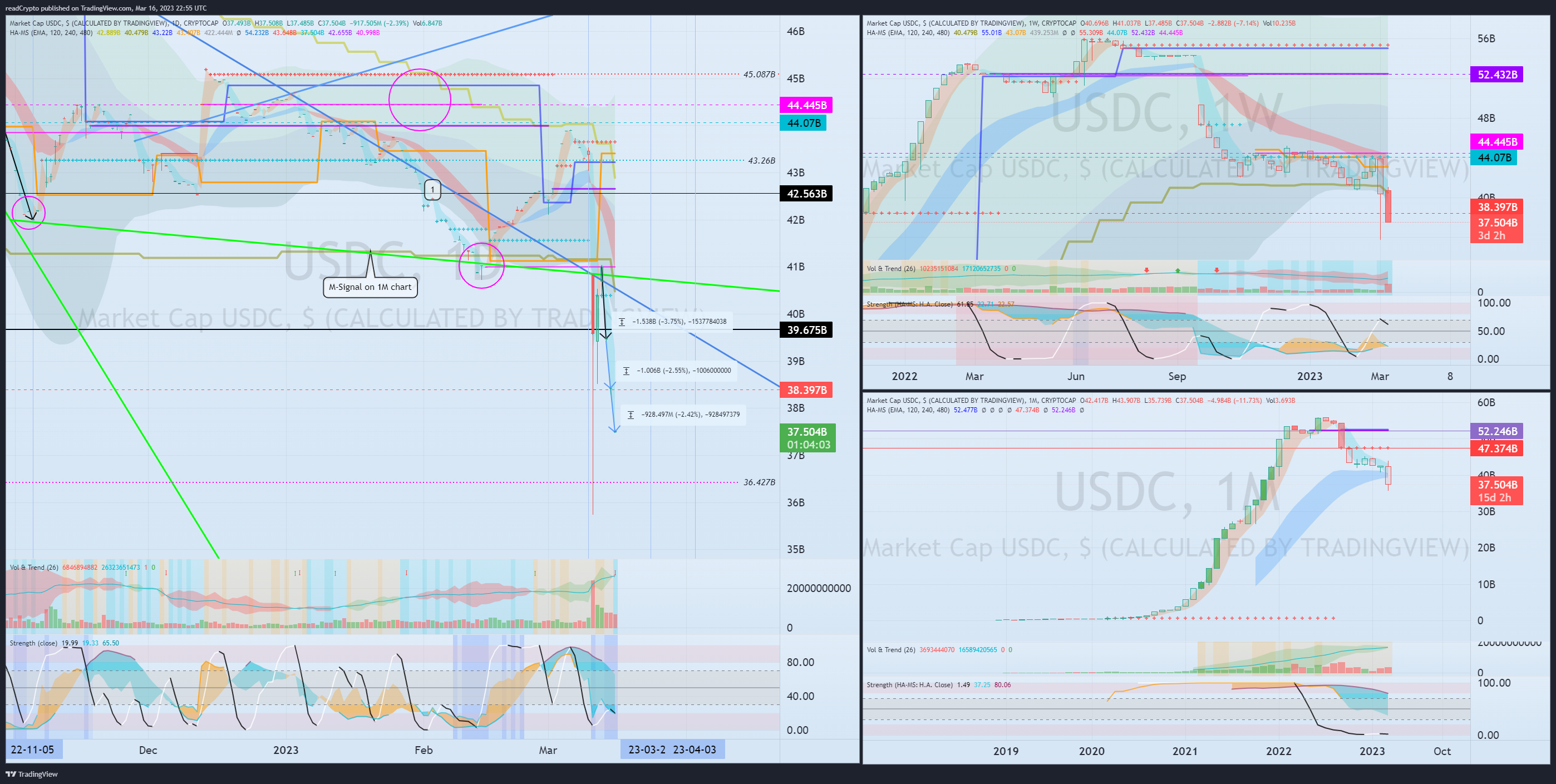Click the 10B tick on the 1M price axis
This screenshot has height=784, width=1556.
(x=1486, y=584)
